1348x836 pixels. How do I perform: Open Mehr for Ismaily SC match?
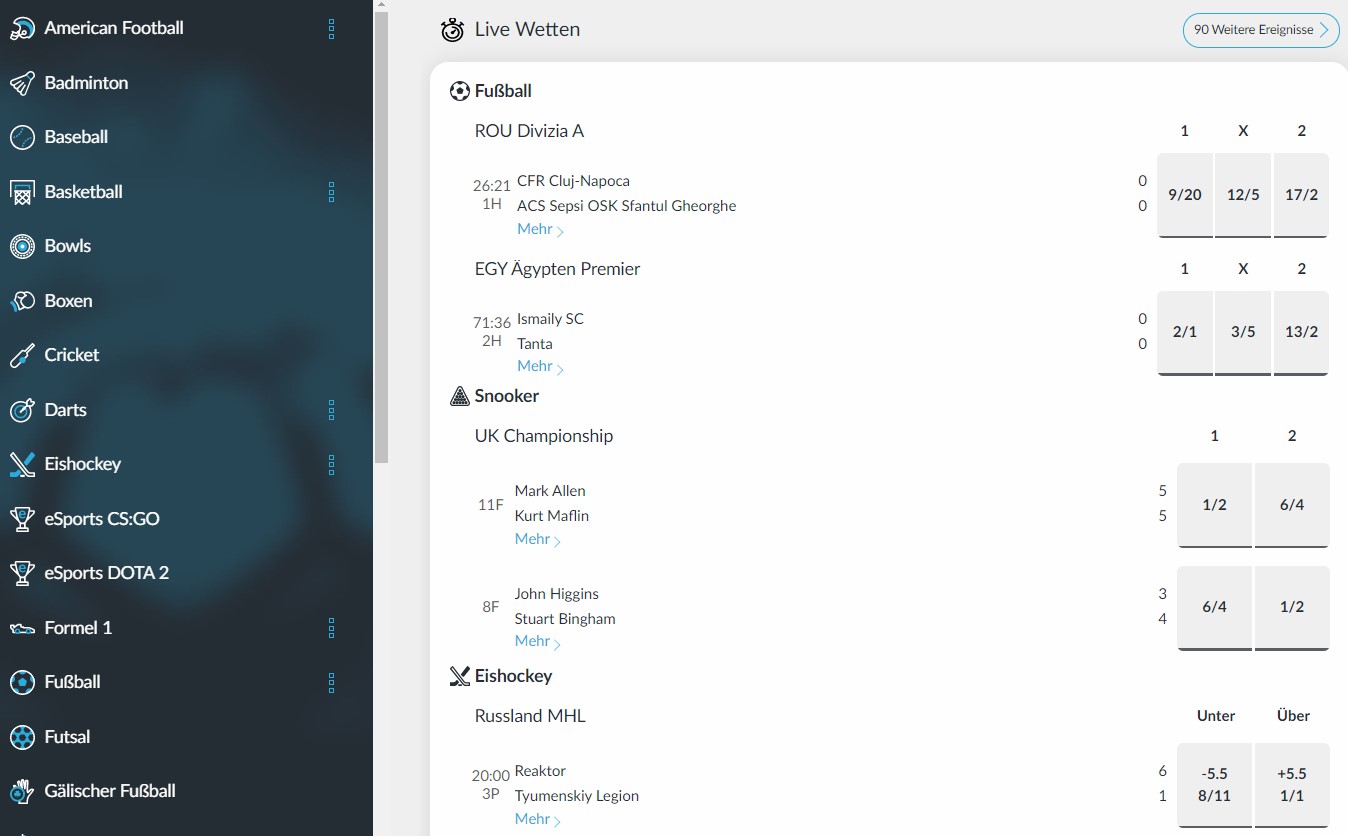pyautogui.click(x=540, y=366)
